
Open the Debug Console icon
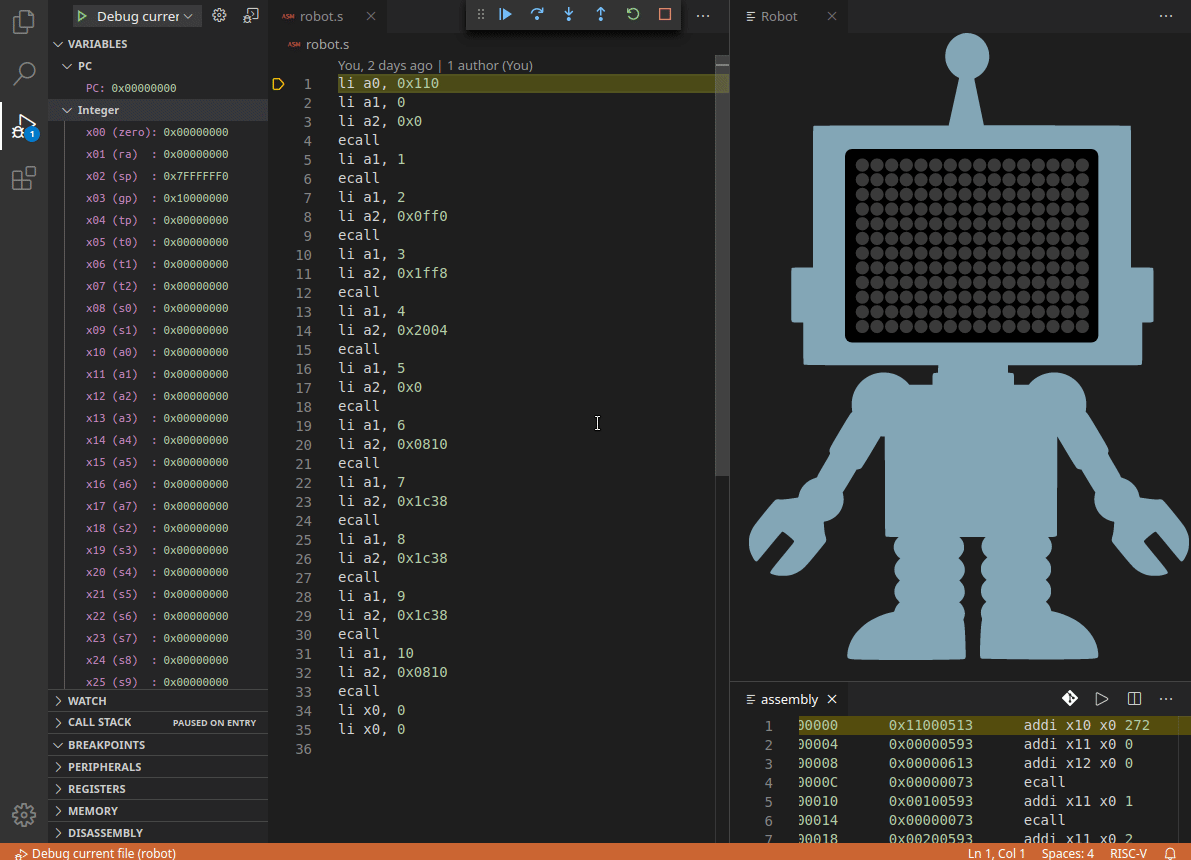coord(251,15)
